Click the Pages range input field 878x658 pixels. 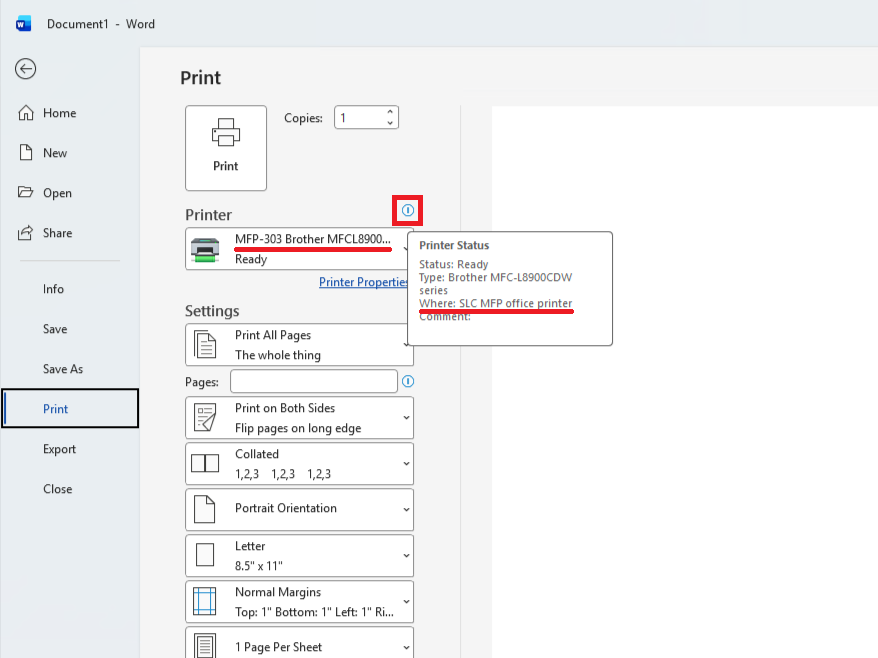tap(314, 381)
